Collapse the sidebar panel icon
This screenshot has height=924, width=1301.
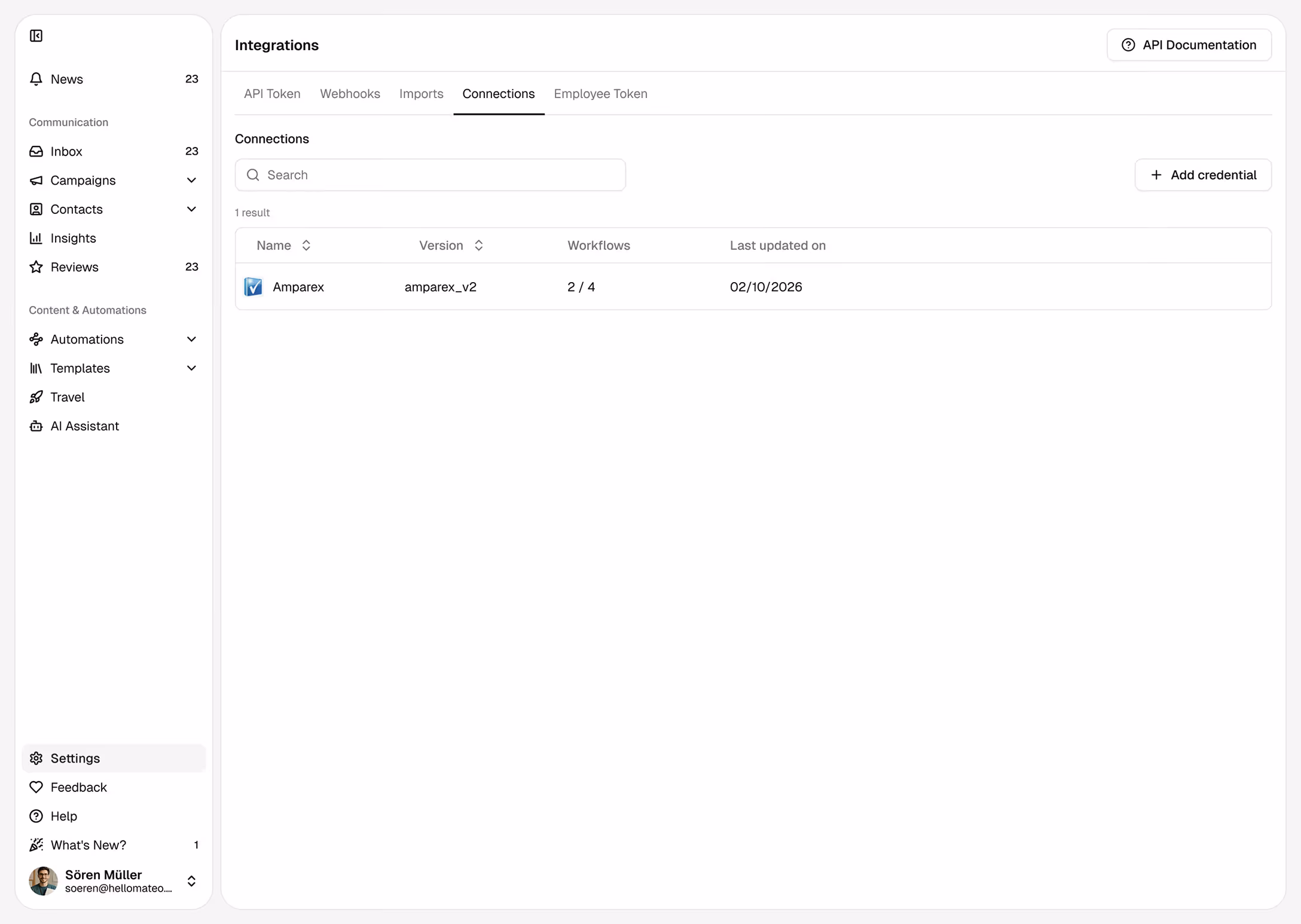[36, 36]
